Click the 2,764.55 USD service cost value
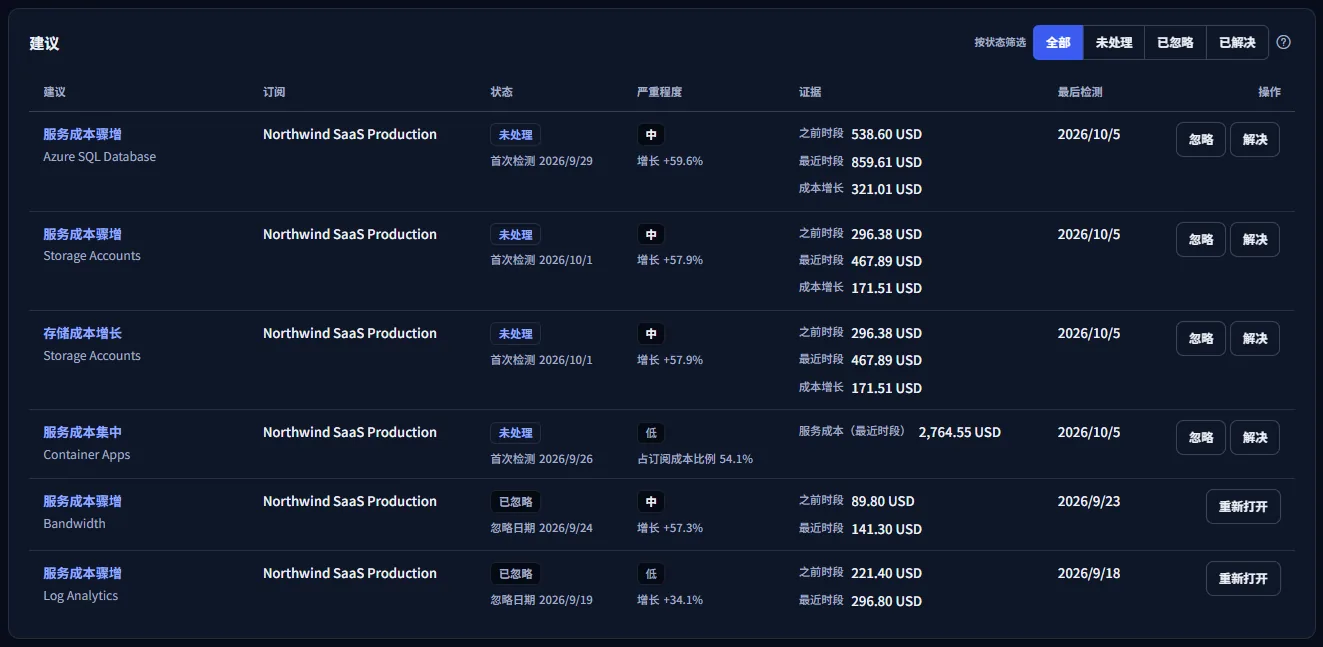This screenshot has width=1323, height=647. tap(959, 432)
